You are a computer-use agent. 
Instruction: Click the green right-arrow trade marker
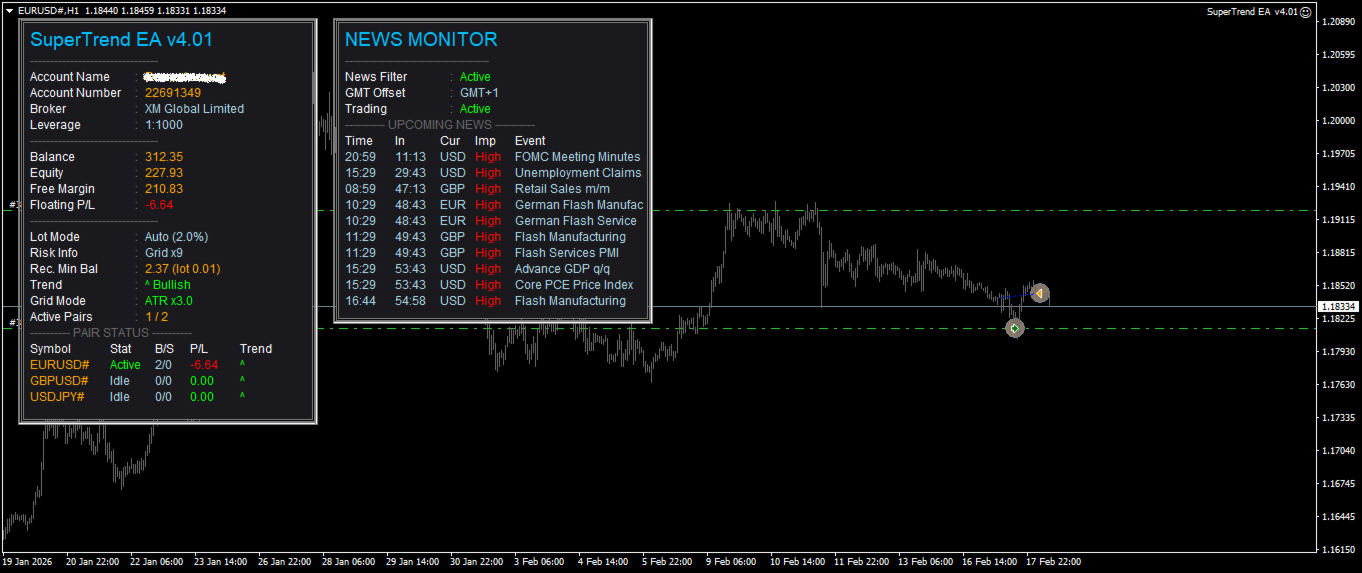tap(1014, 327)
